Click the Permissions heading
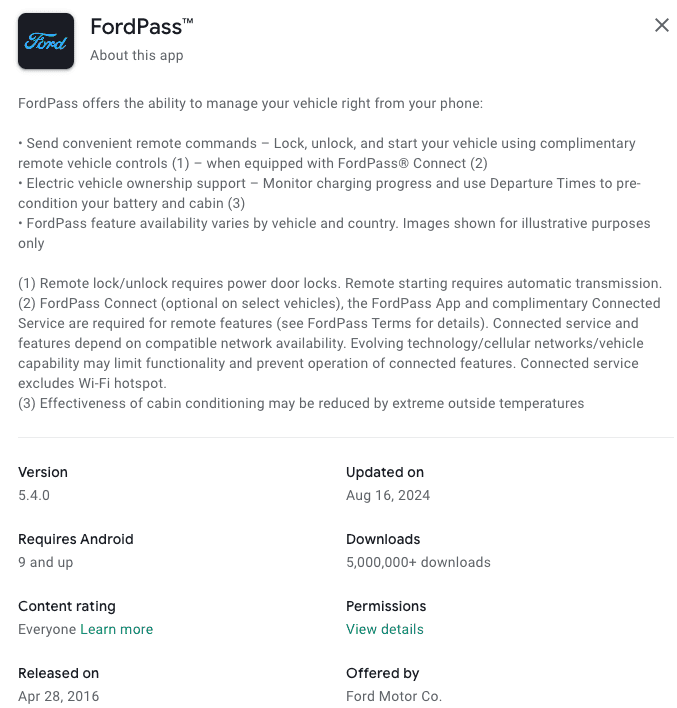This screenshot has width=677, height=708. pos(386,606)
